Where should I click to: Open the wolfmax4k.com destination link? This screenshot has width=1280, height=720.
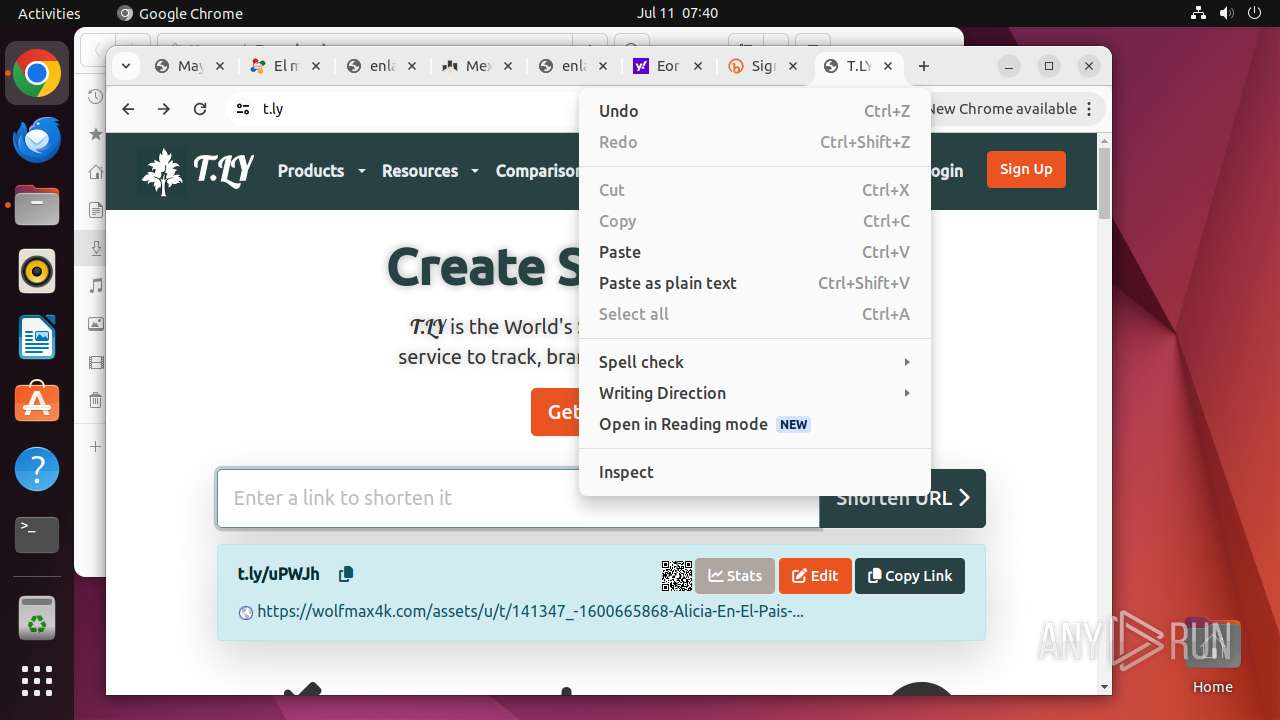click(530, 611)
